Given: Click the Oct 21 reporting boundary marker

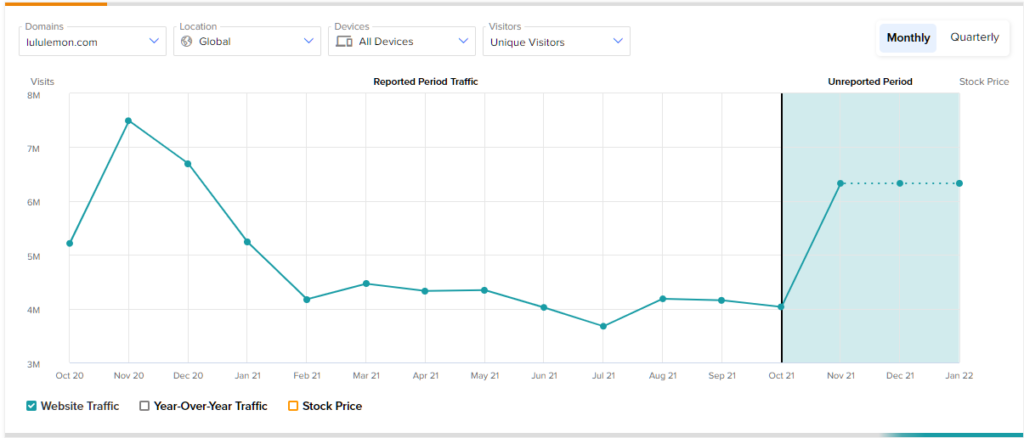Looking at the screenshot, I should click(x=781, y=307).
